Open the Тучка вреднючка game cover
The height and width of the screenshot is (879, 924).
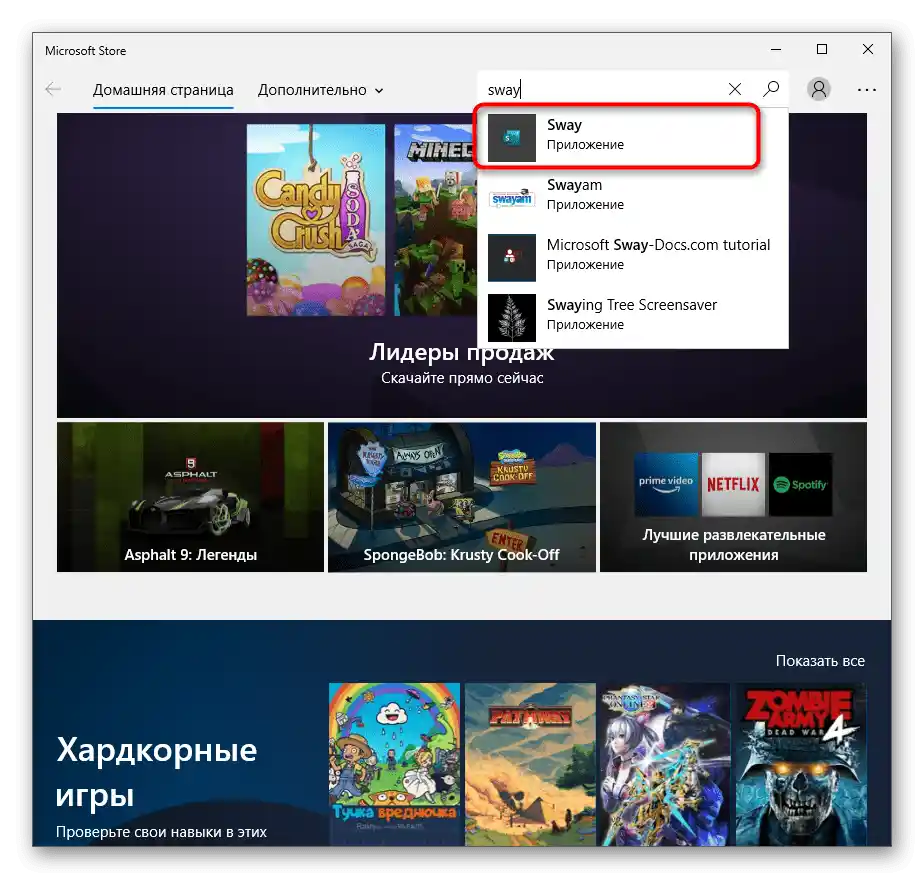[394, 764]
